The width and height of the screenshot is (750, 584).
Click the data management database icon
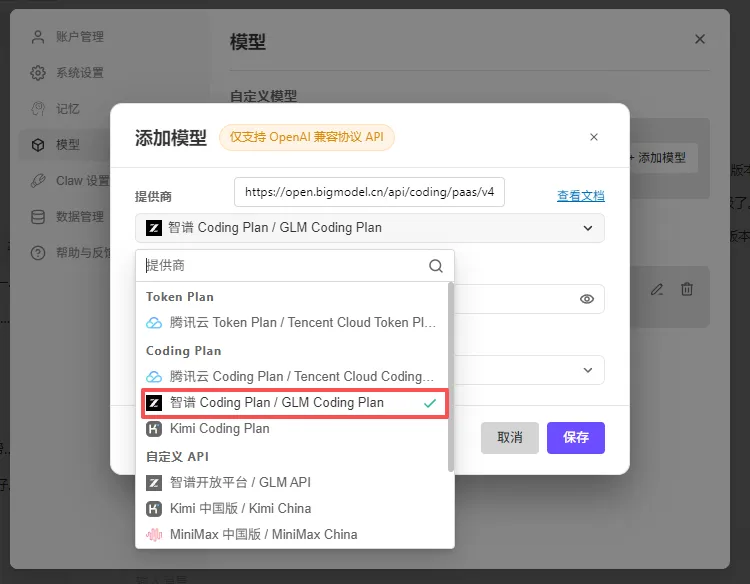[x=38, y=217]
